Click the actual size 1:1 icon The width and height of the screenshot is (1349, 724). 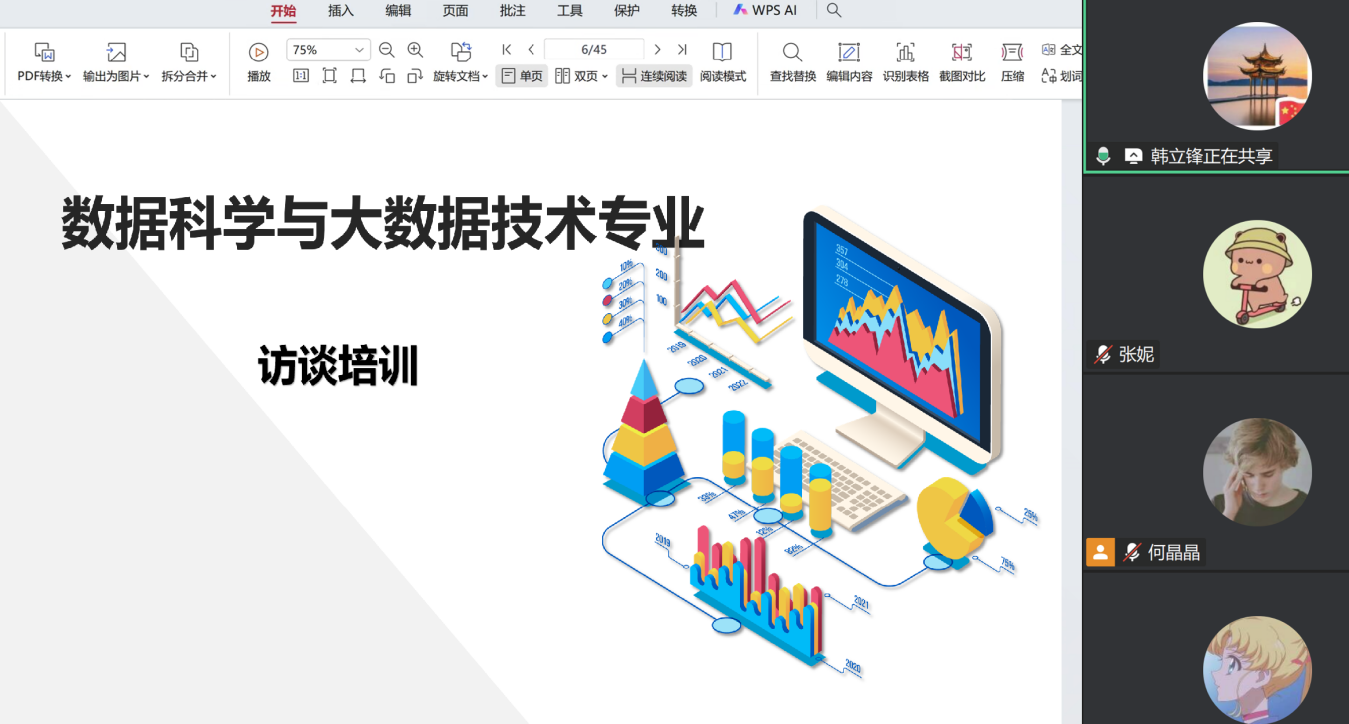301,76
